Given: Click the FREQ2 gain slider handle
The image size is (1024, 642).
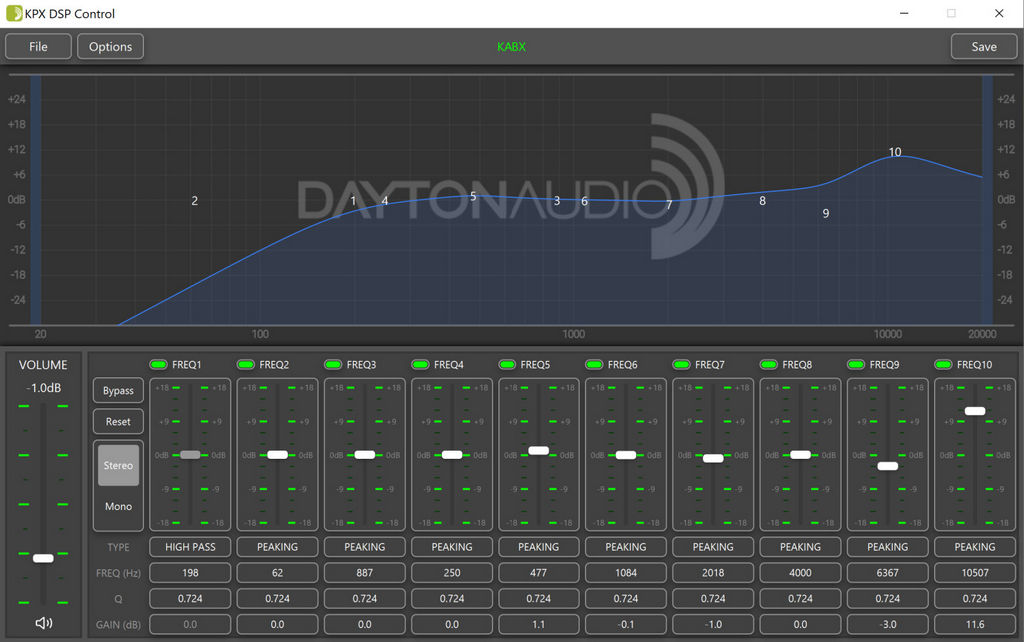Looking at the screenshot, I should coord(278,455).
